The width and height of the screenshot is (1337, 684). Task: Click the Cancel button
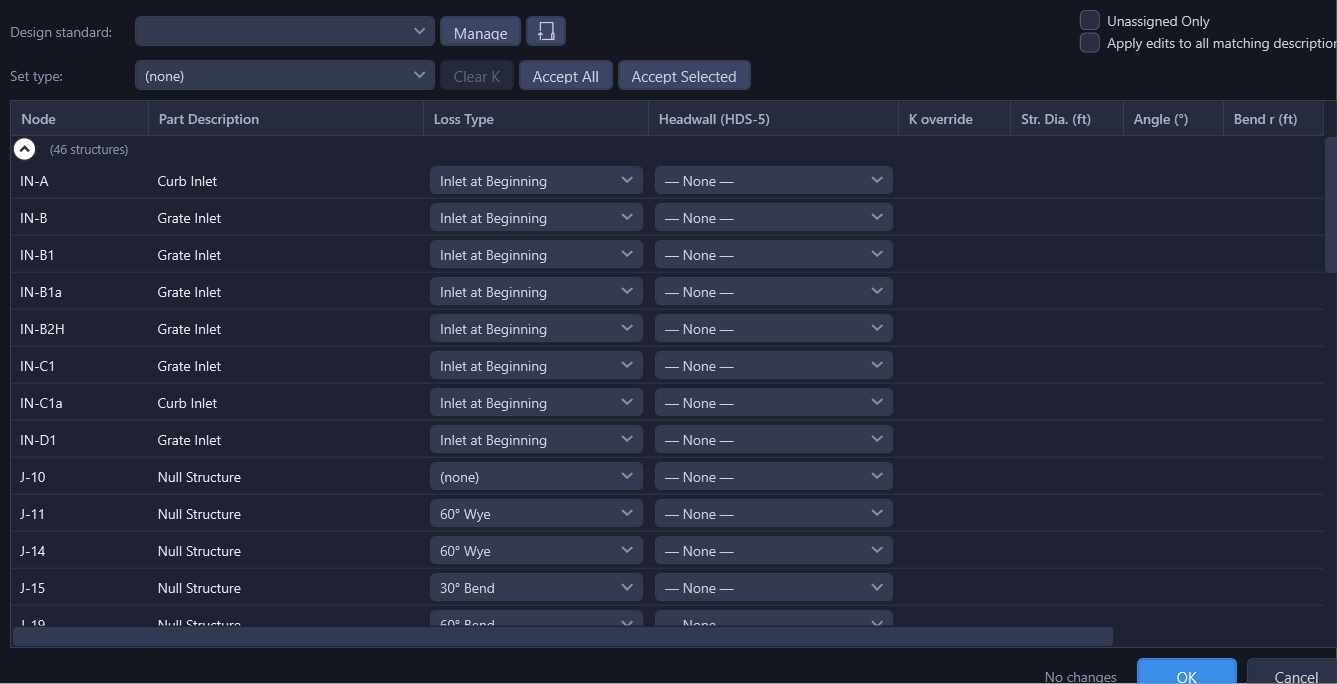1292,672
